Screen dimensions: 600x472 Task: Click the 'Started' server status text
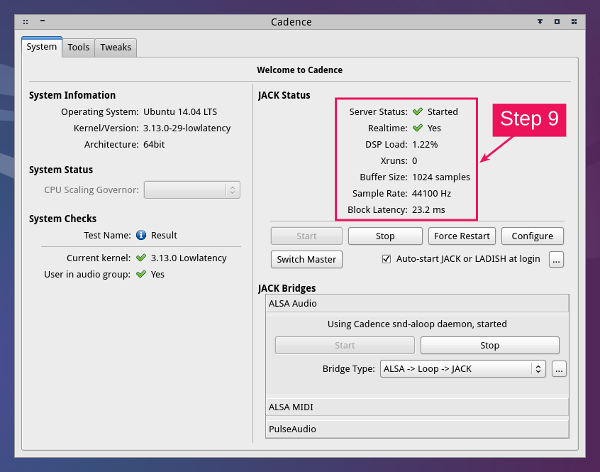(x=443, y=112)
